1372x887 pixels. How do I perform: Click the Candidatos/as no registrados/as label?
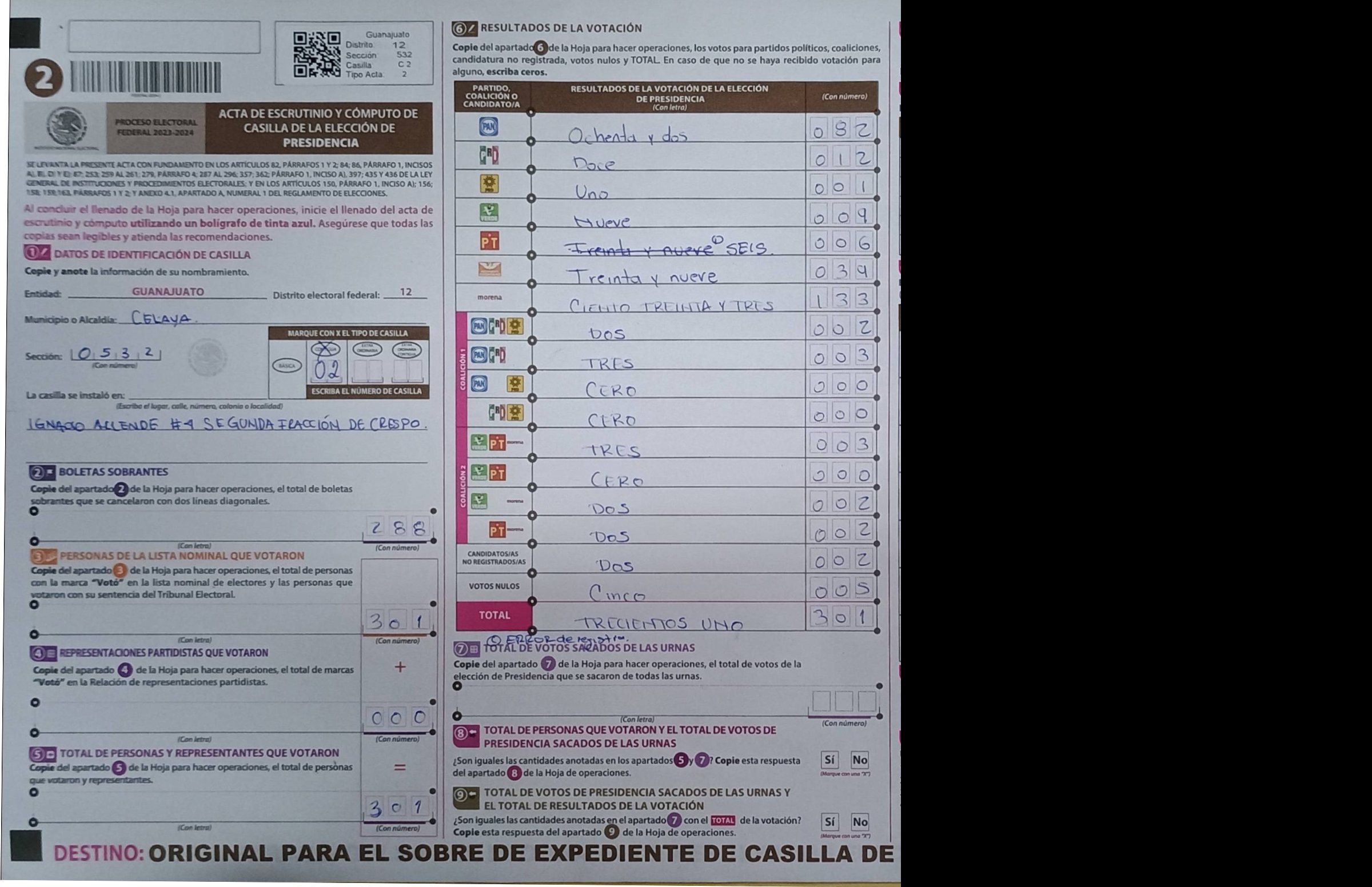[494, 558]
